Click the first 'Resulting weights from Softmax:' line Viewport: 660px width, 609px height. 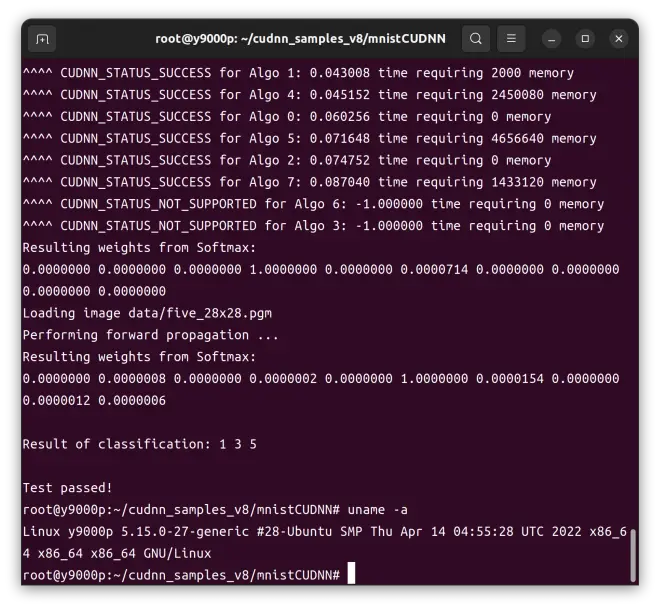pyautogui.click(x=139, y=248)
